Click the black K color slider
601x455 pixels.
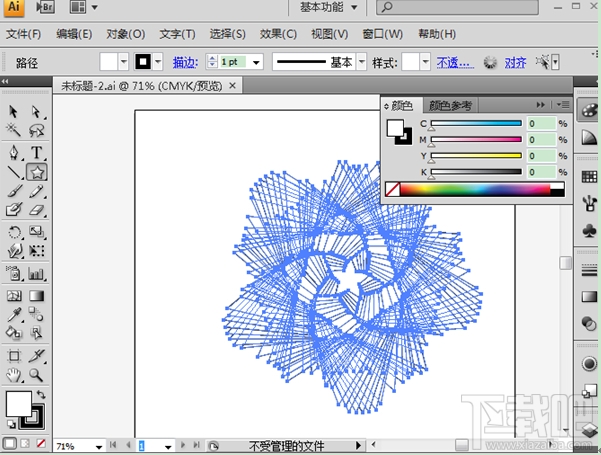coord(476,172)
